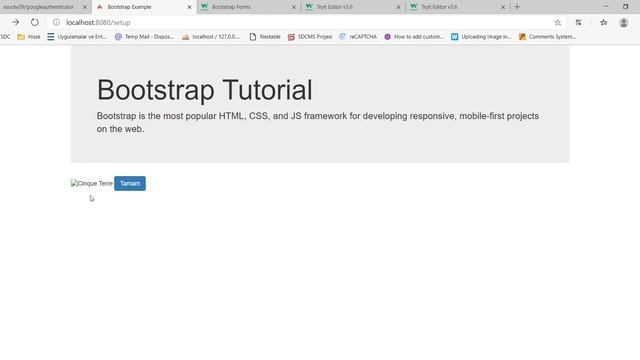
Task: Reload the current page
Action: click(35, 22)
